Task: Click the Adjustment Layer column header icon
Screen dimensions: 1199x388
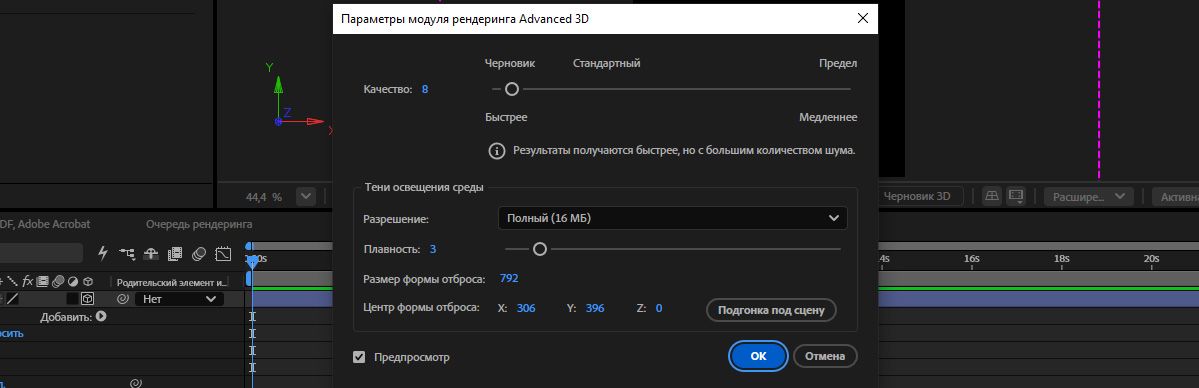Action: coord(73,281)
